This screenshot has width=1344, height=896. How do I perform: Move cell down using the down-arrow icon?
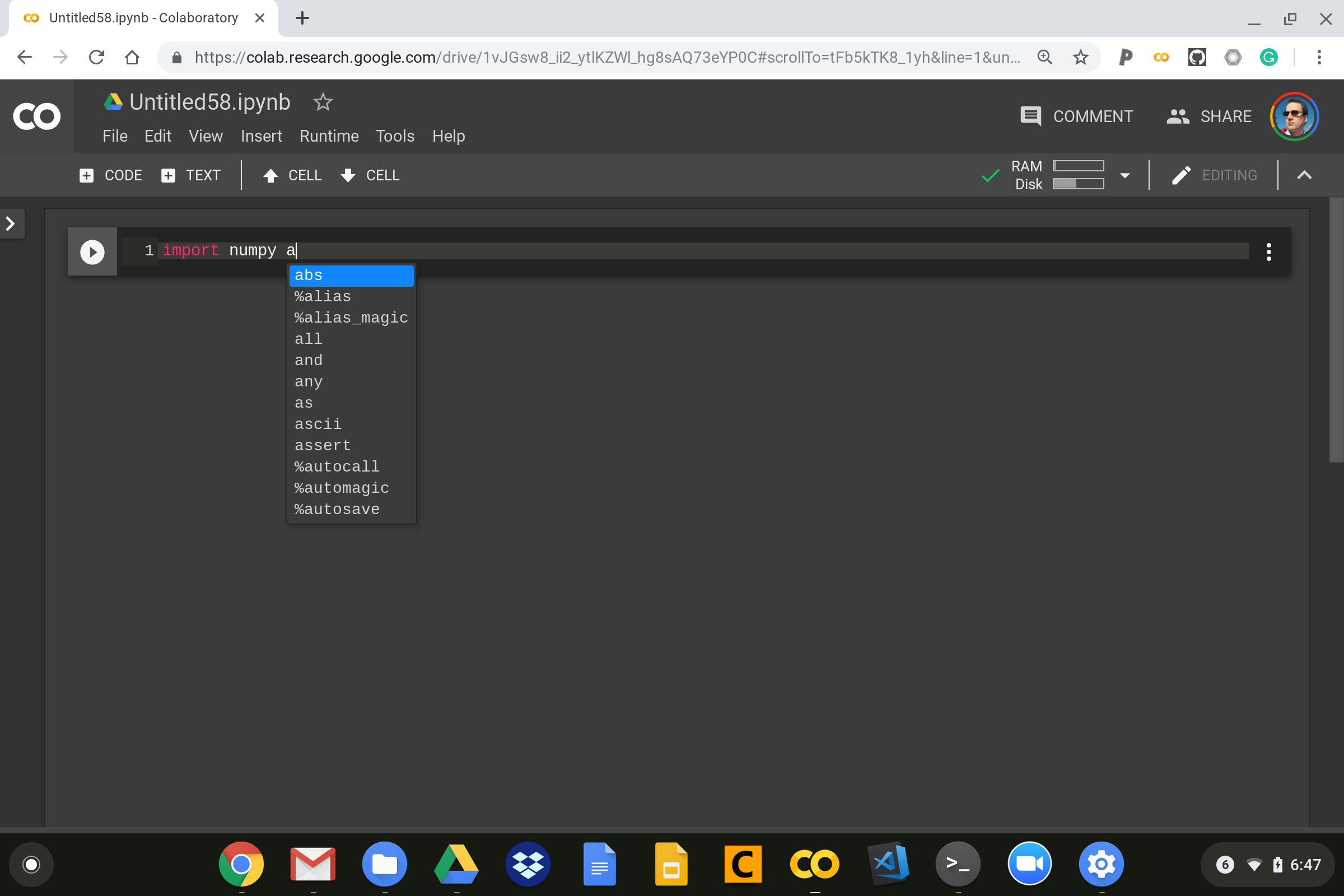(347, 175)
